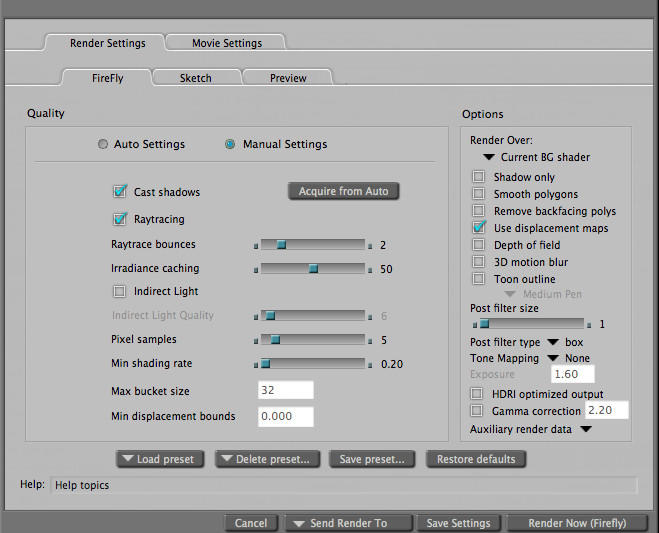
Task: Click the Acquire from Auto button
Action: 343,191
